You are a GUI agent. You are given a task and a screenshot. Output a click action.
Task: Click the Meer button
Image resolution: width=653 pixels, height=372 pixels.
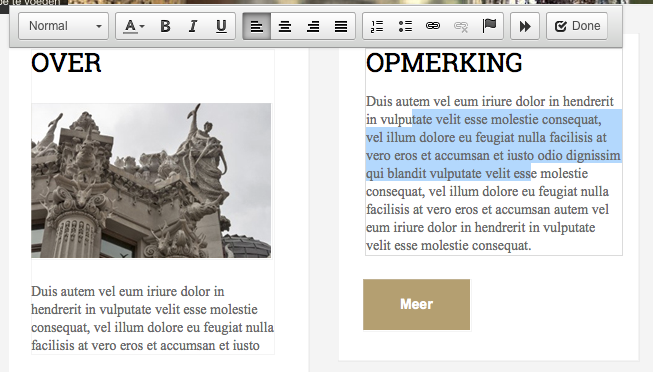(x=416, y=305)
